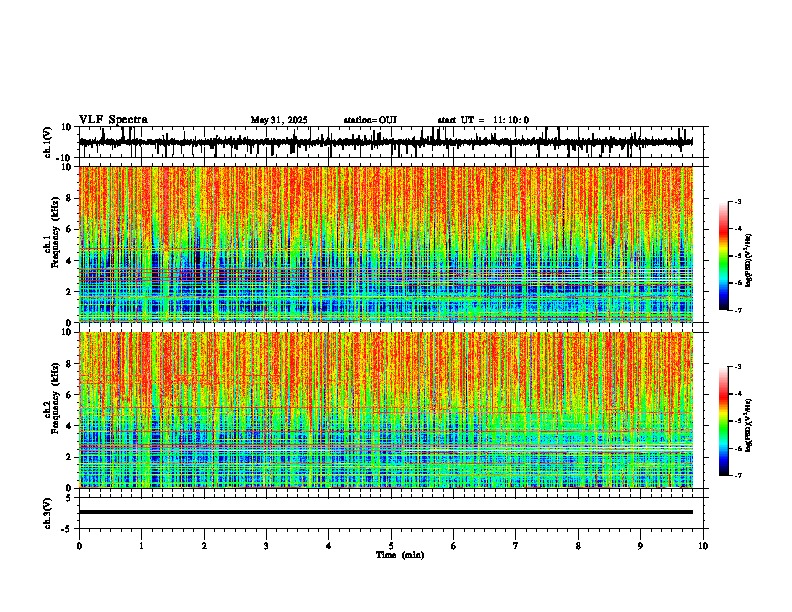This screenshot has width=792, height=612.
Task: Click the time axis tick label '8'
Action: click(x=578, y=546)
